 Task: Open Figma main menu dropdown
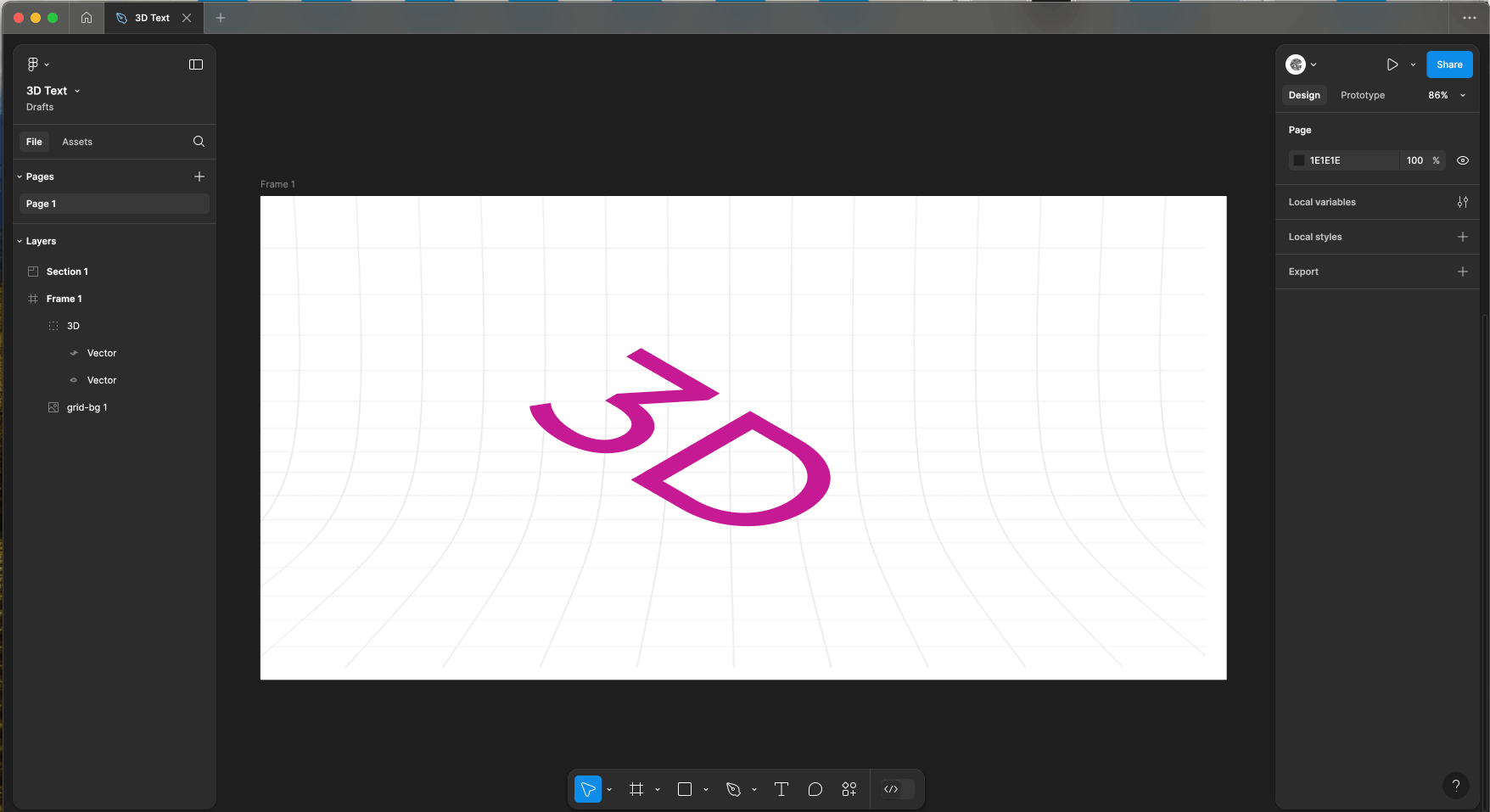tap(38, 64)
